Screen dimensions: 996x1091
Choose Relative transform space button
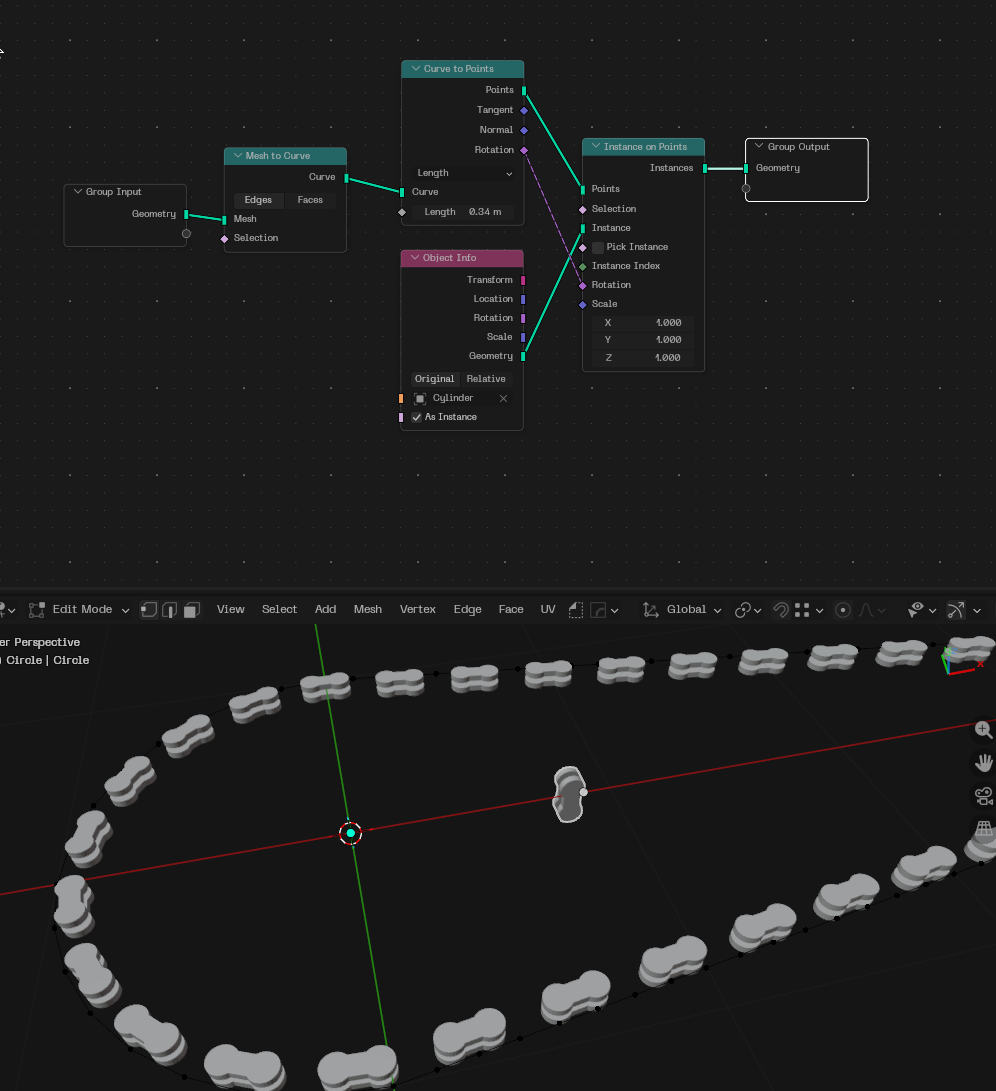click(x=486, y=379)
